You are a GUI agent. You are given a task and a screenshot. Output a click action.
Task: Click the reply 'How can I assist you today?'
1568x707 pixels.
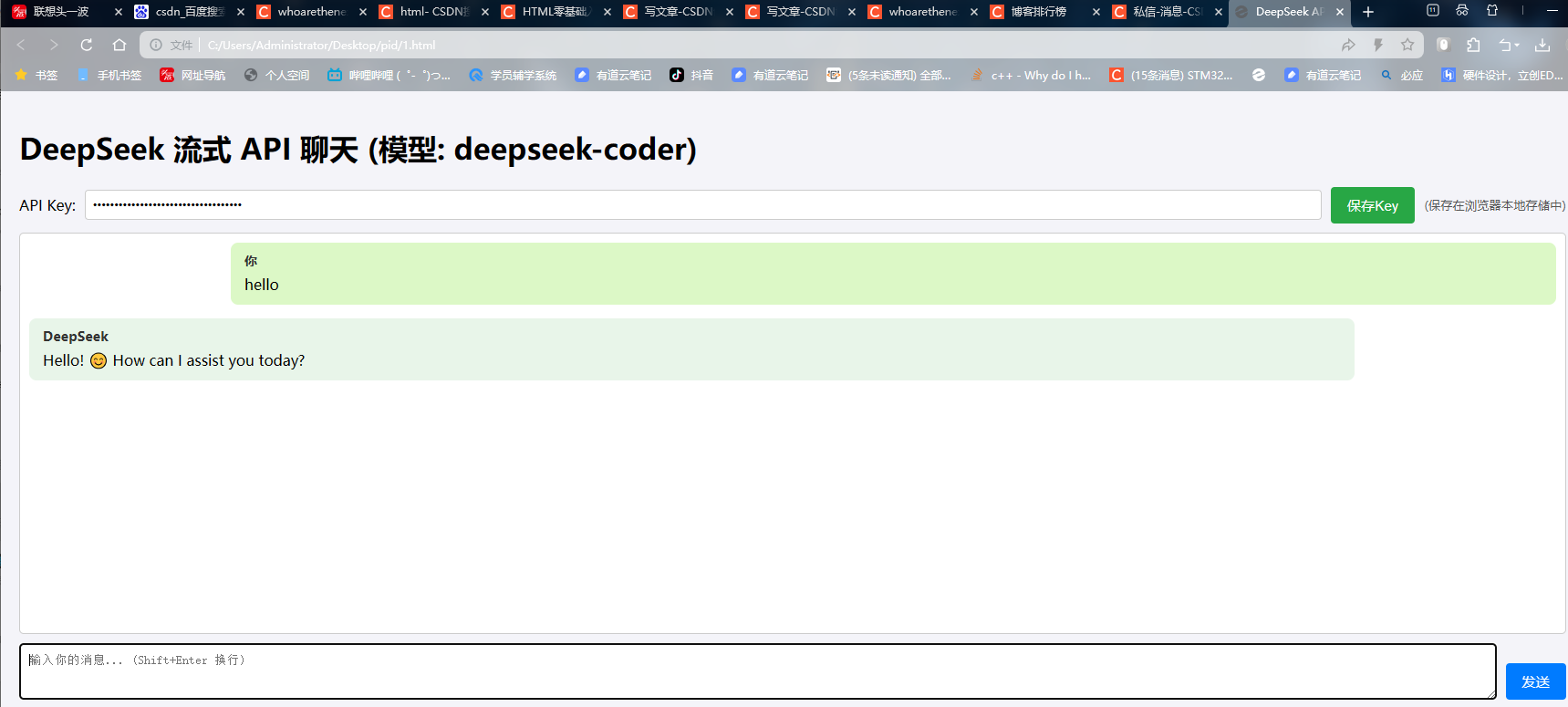[209, 360]
